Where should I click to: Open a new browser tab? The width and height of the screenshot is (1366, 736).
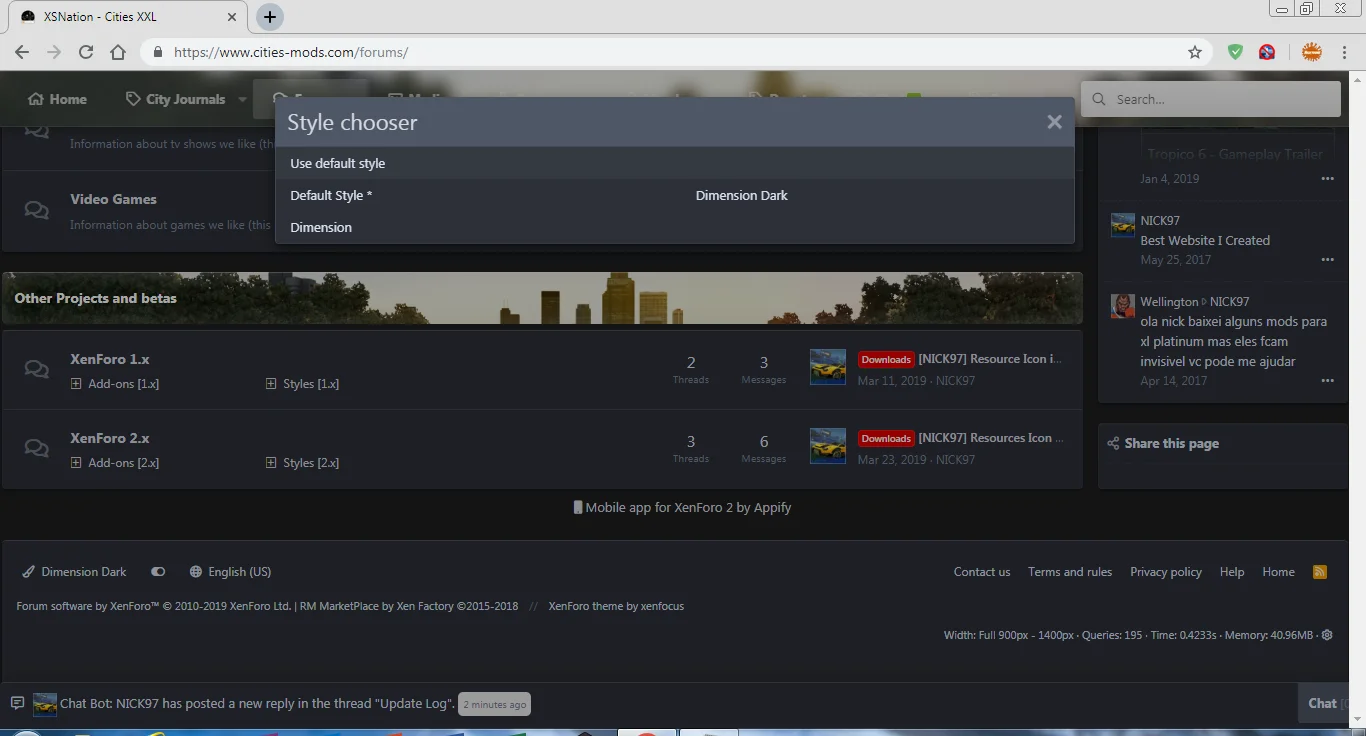[x=270, y=17]
